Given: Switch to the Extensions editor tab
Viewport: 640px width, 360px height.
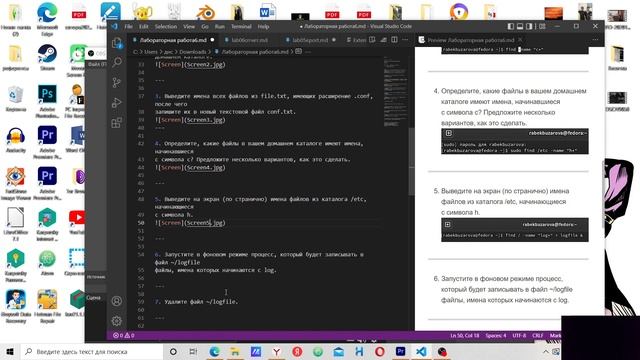Looking at the screenshot, I should (x=356, y=40).
